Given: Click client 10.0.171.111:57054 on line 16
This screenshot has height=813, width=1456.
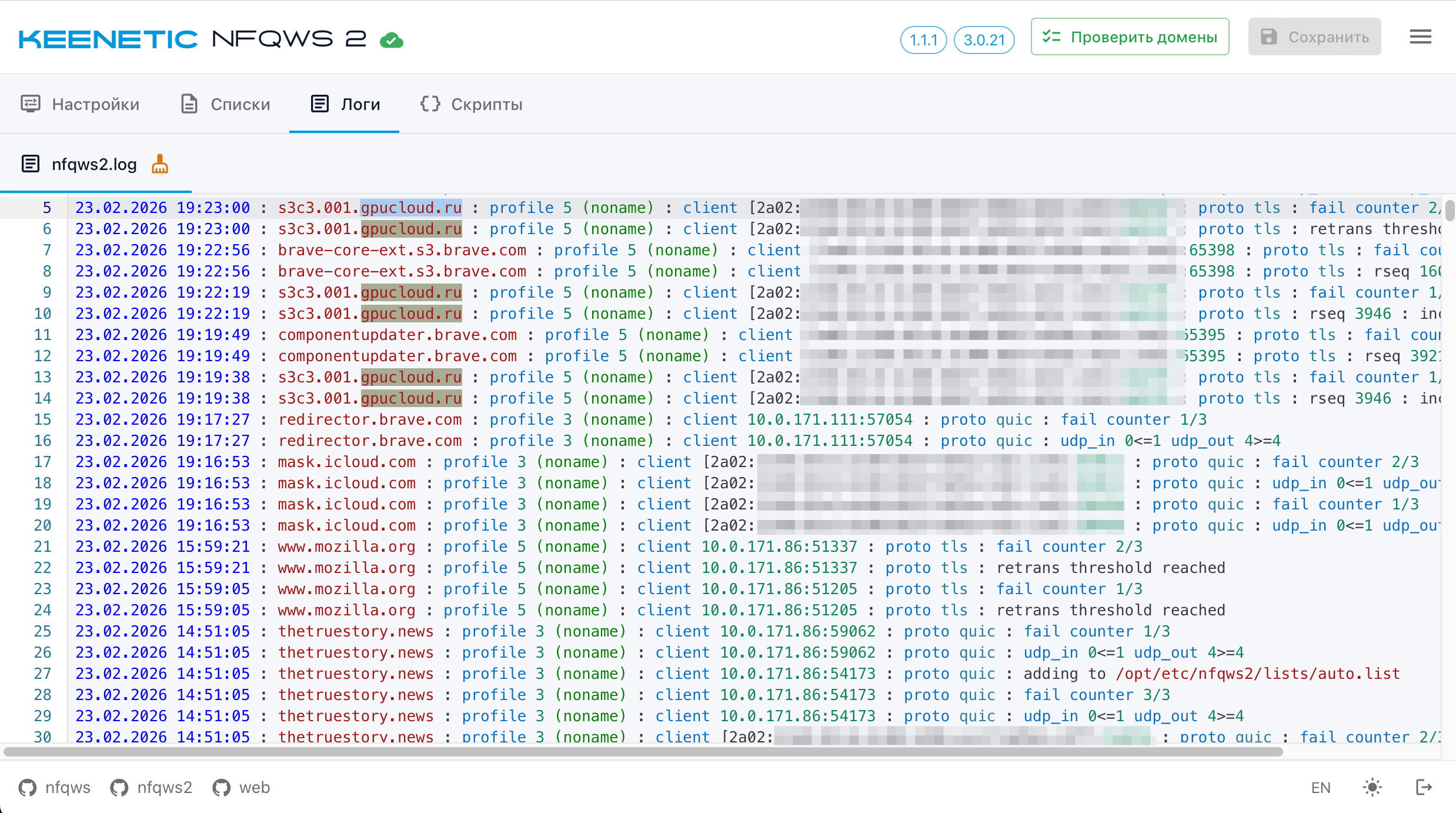Looking at the screenshot, I should click(798, 441).
